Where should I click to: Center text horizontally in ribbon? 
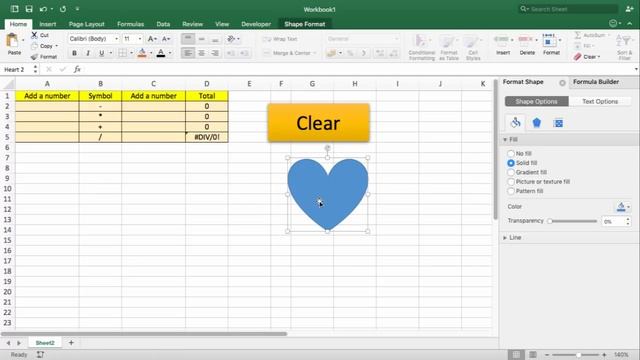pyautogui.click(x=201, y=53)
